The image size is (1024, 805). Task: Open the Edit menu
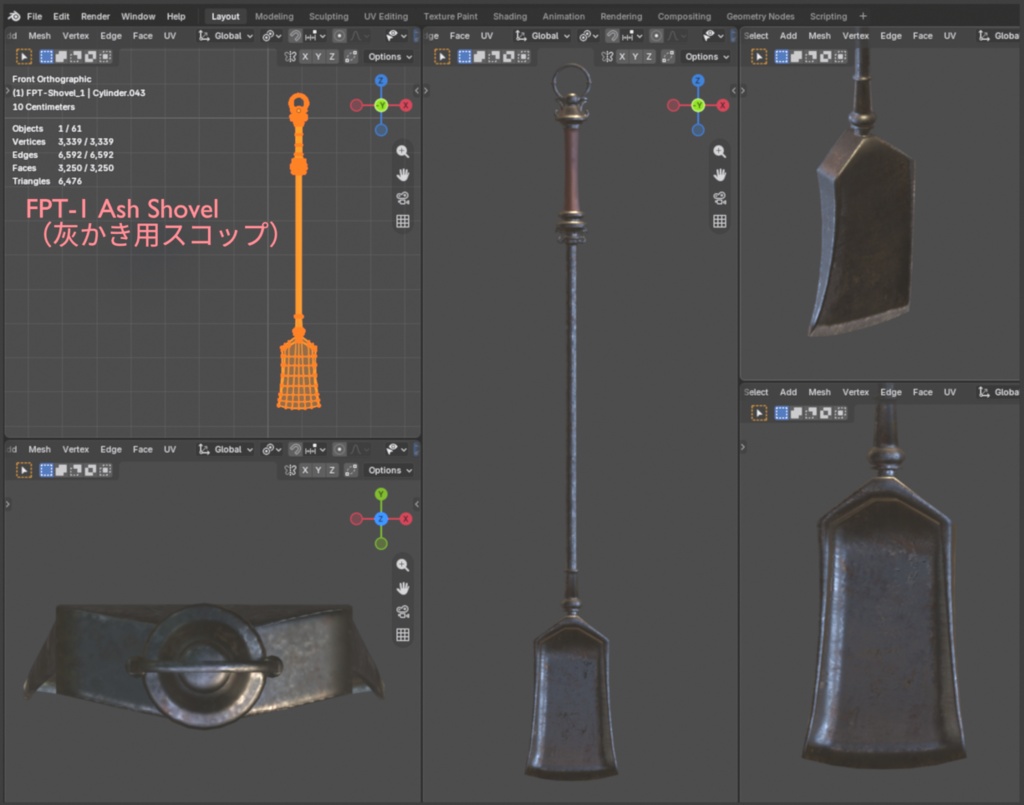[x=61, y=16]
